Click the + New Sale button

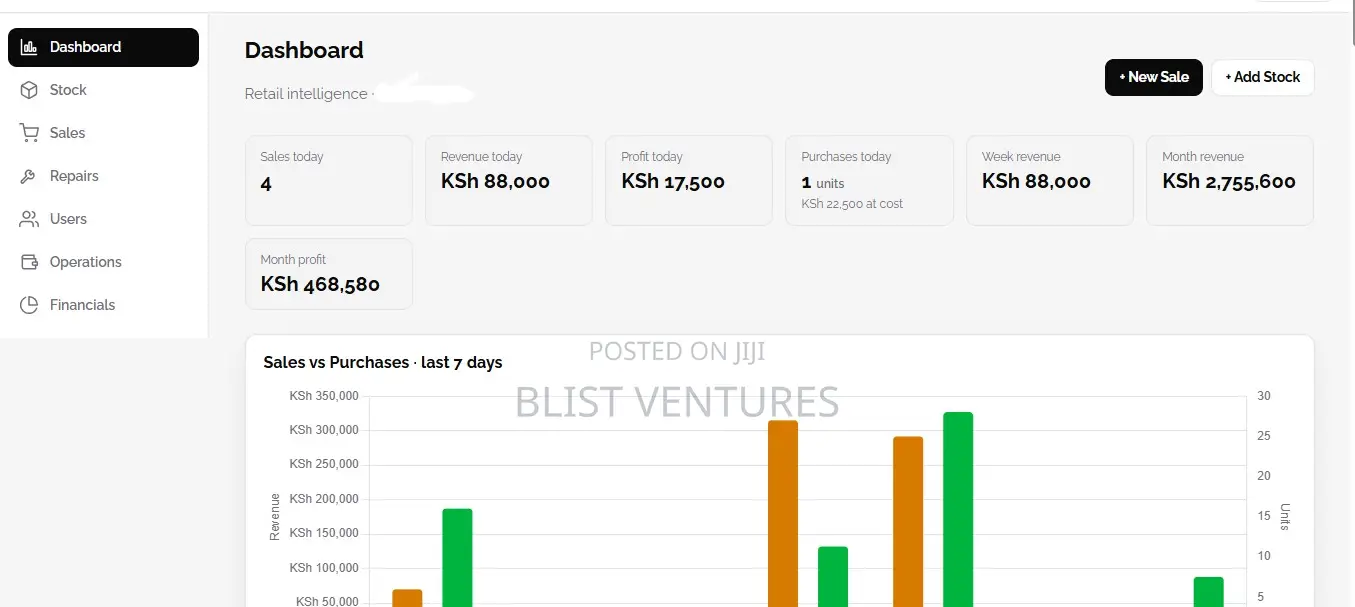click(x=1154, y=77)
